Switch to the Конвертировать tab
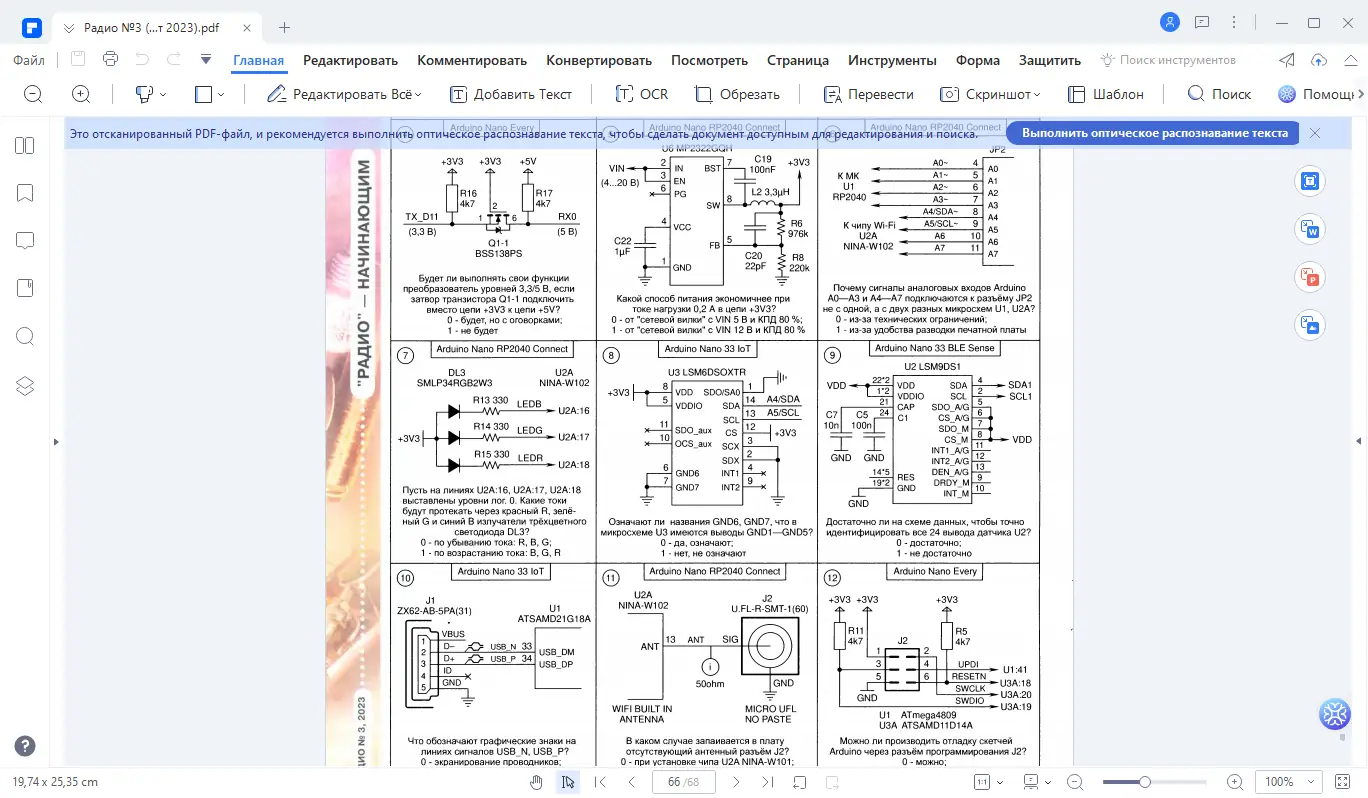Screen dimensions: 1368x798 pos(599,60)
